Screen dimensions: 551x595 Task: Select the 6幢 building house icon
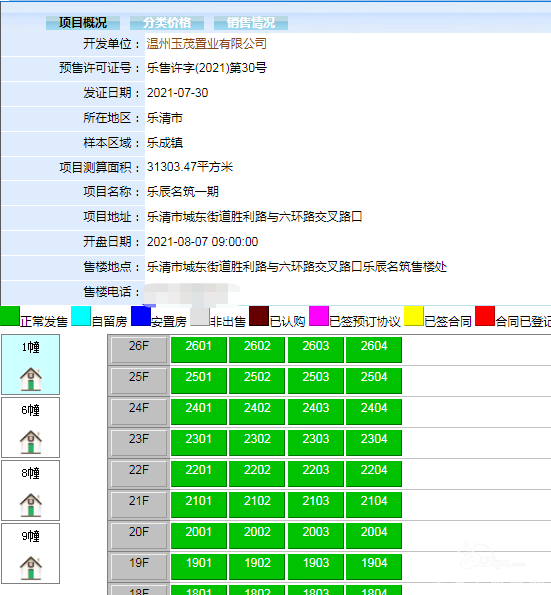pyautogui.click(x=31, y=442)
